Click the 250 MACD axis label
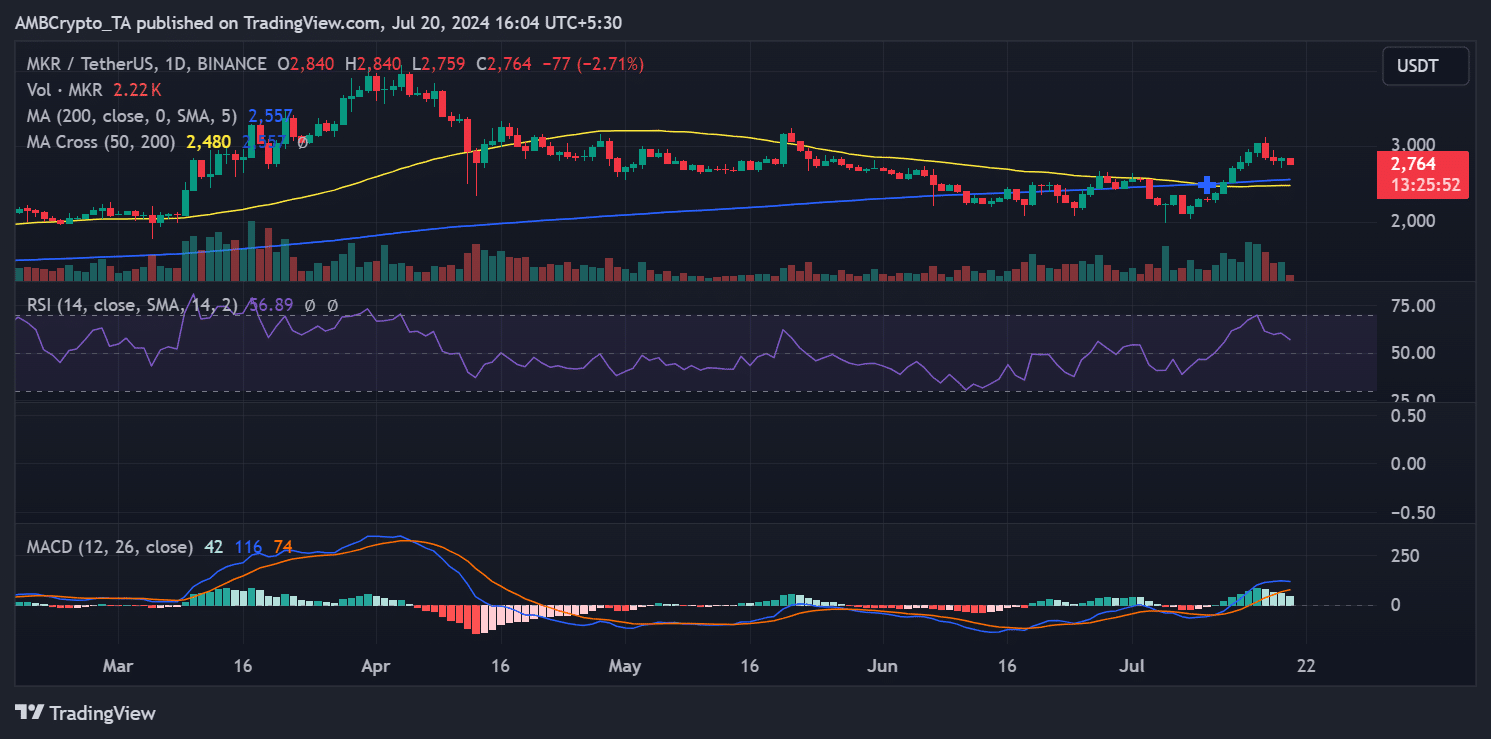 (1406, 556)
